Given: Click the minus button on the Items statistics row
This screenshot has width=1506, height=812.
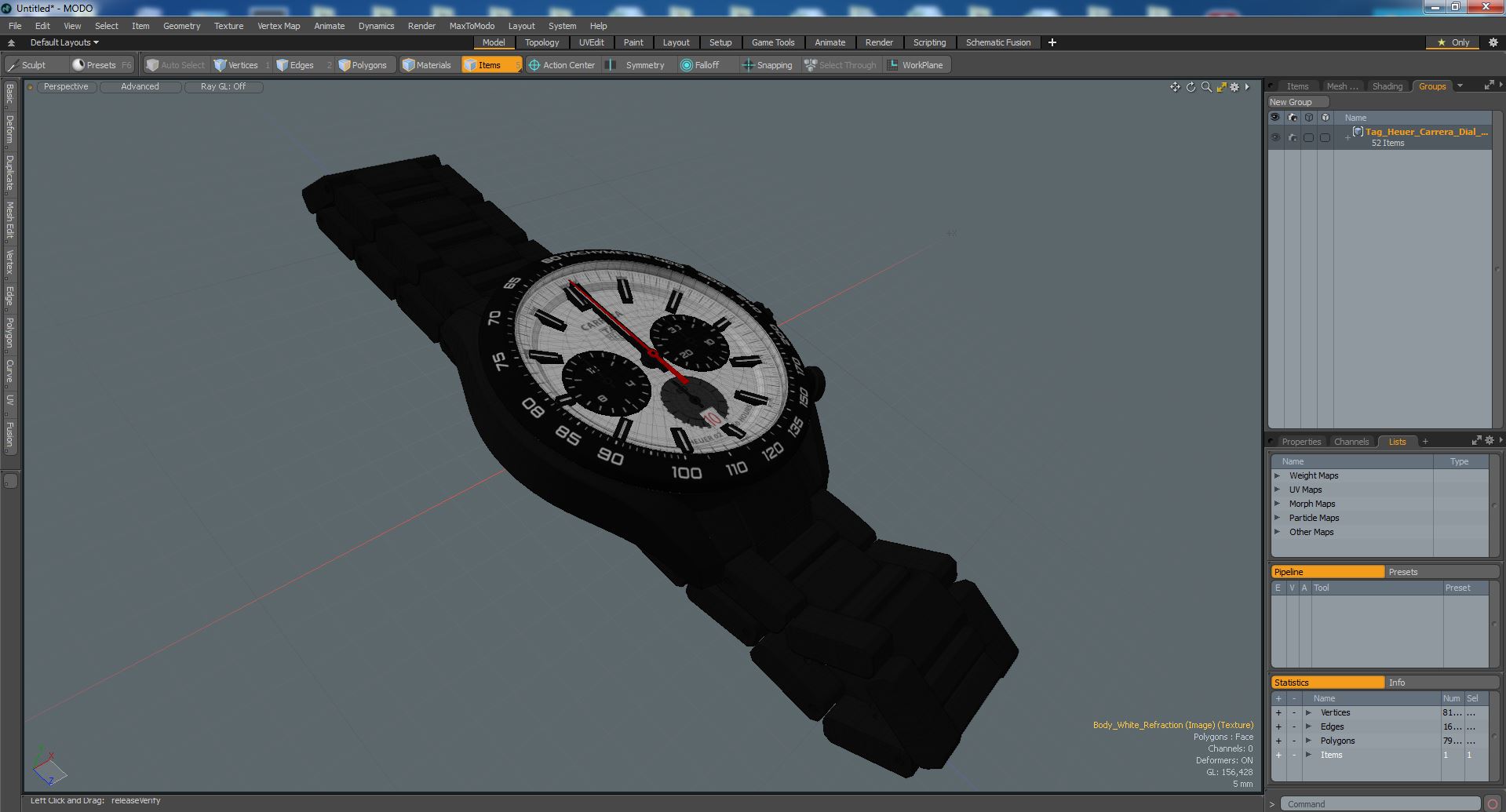Looking at the screenshot, I should [1294, 755].
